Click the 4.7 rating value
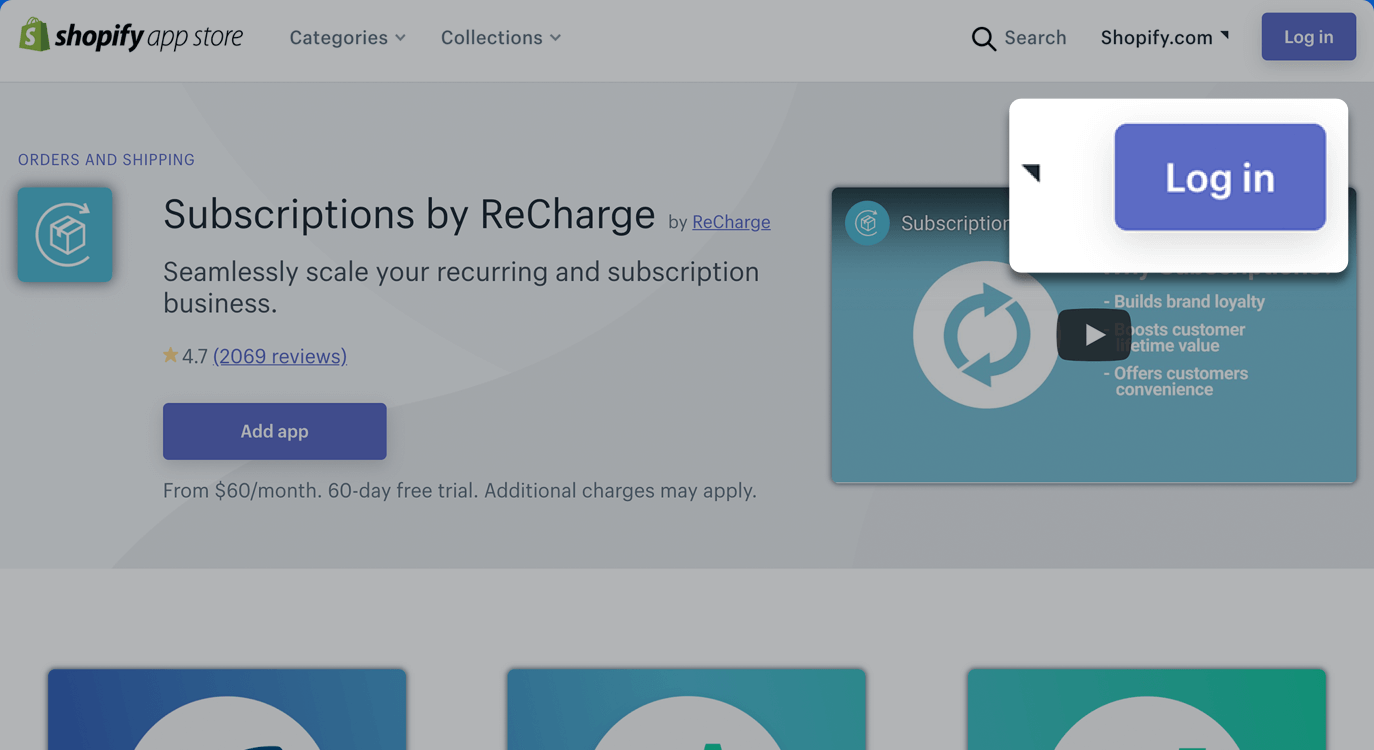 [x=195, y=356]
